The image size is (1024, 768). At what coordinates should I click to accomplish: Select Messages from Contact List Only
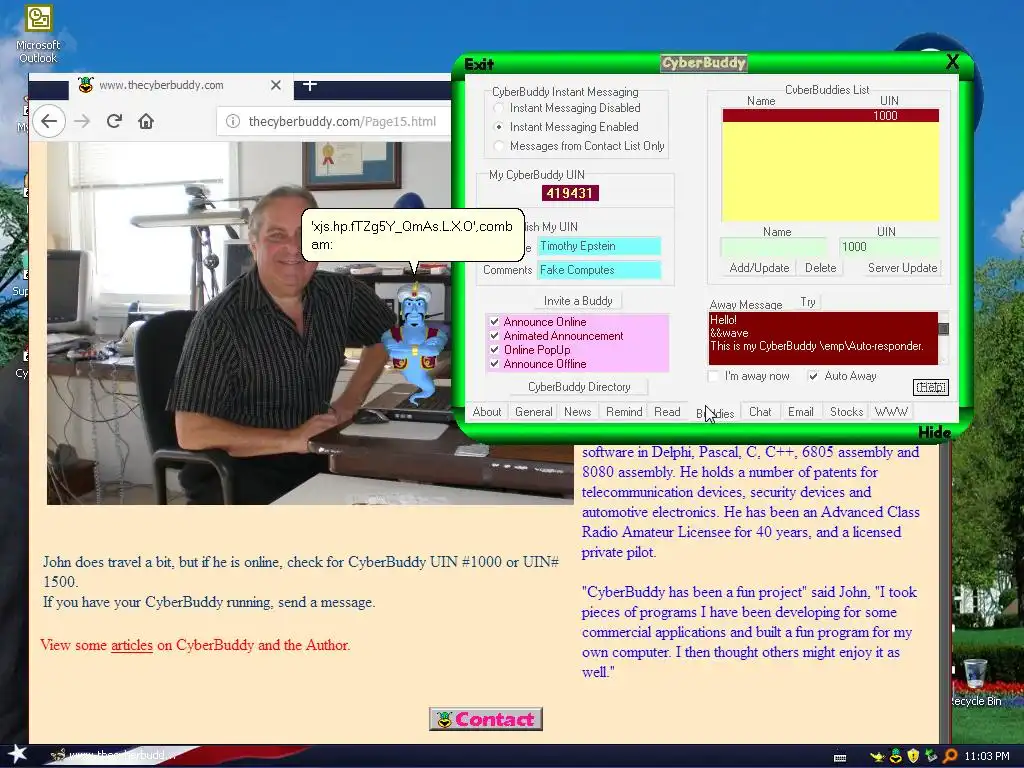point(580,146)
